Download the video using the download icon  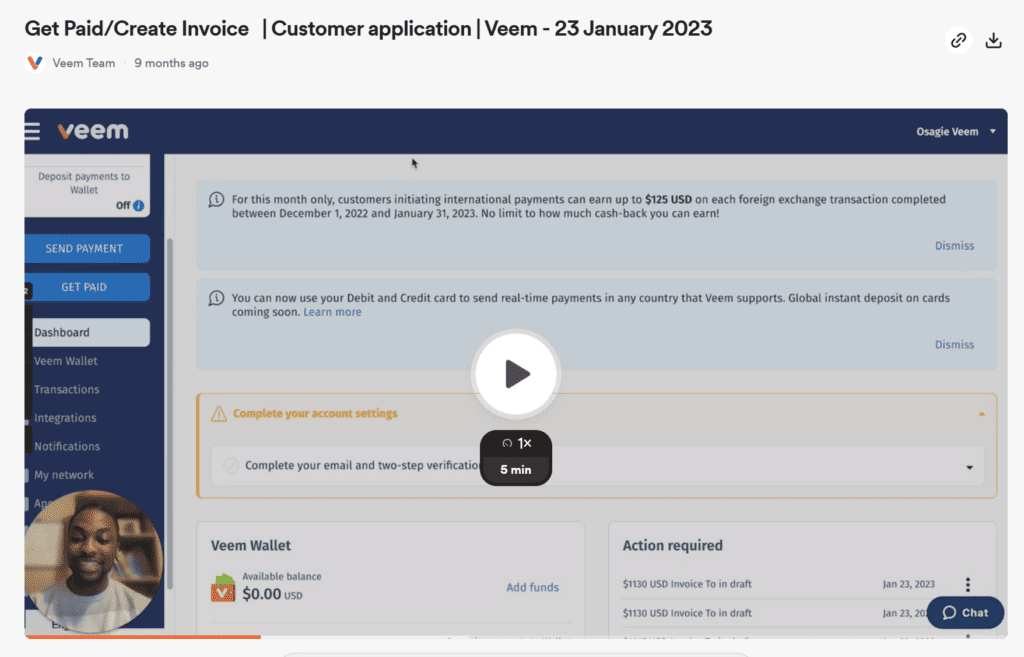[x=993, y=40]
